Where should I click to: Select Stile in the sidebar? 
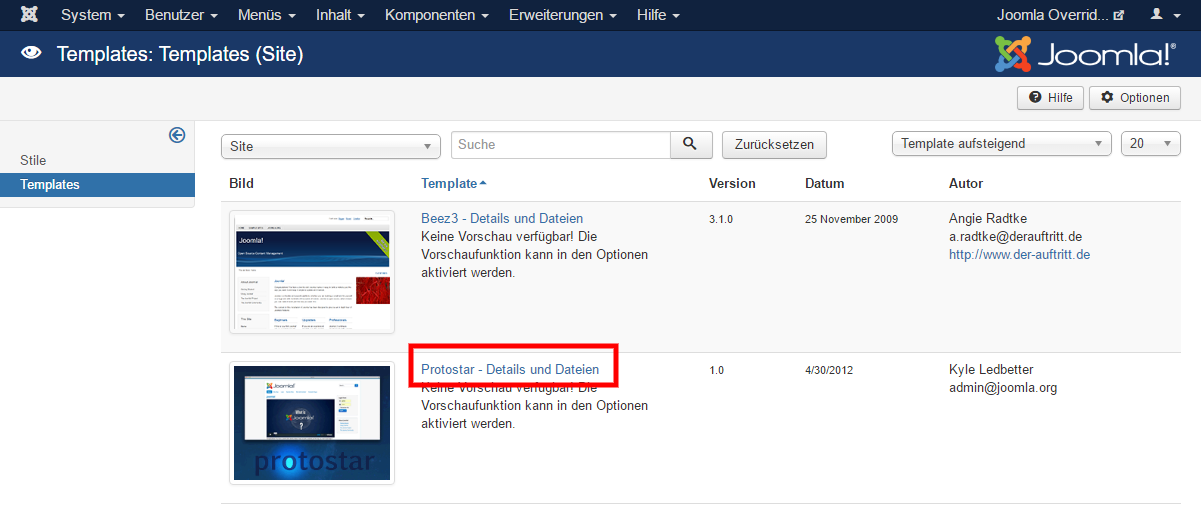click(33, 160)
